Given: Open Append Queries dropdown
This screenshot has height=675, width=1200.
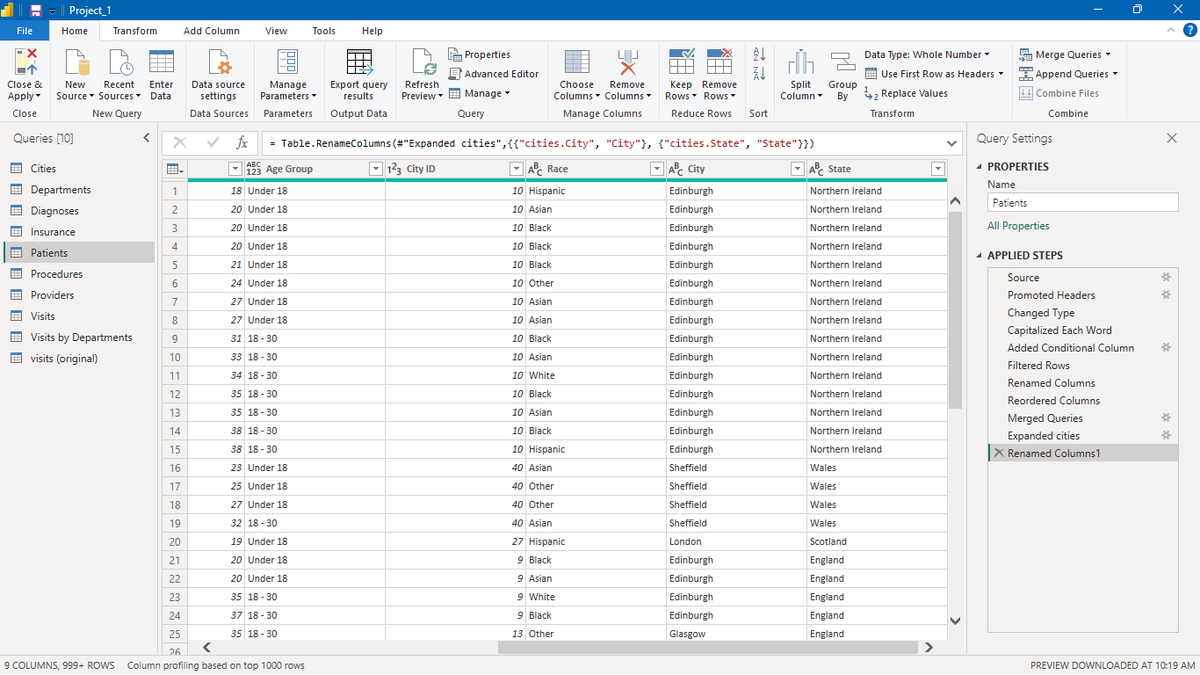Looking at the screenshot, I should [x=1068, y=74].
